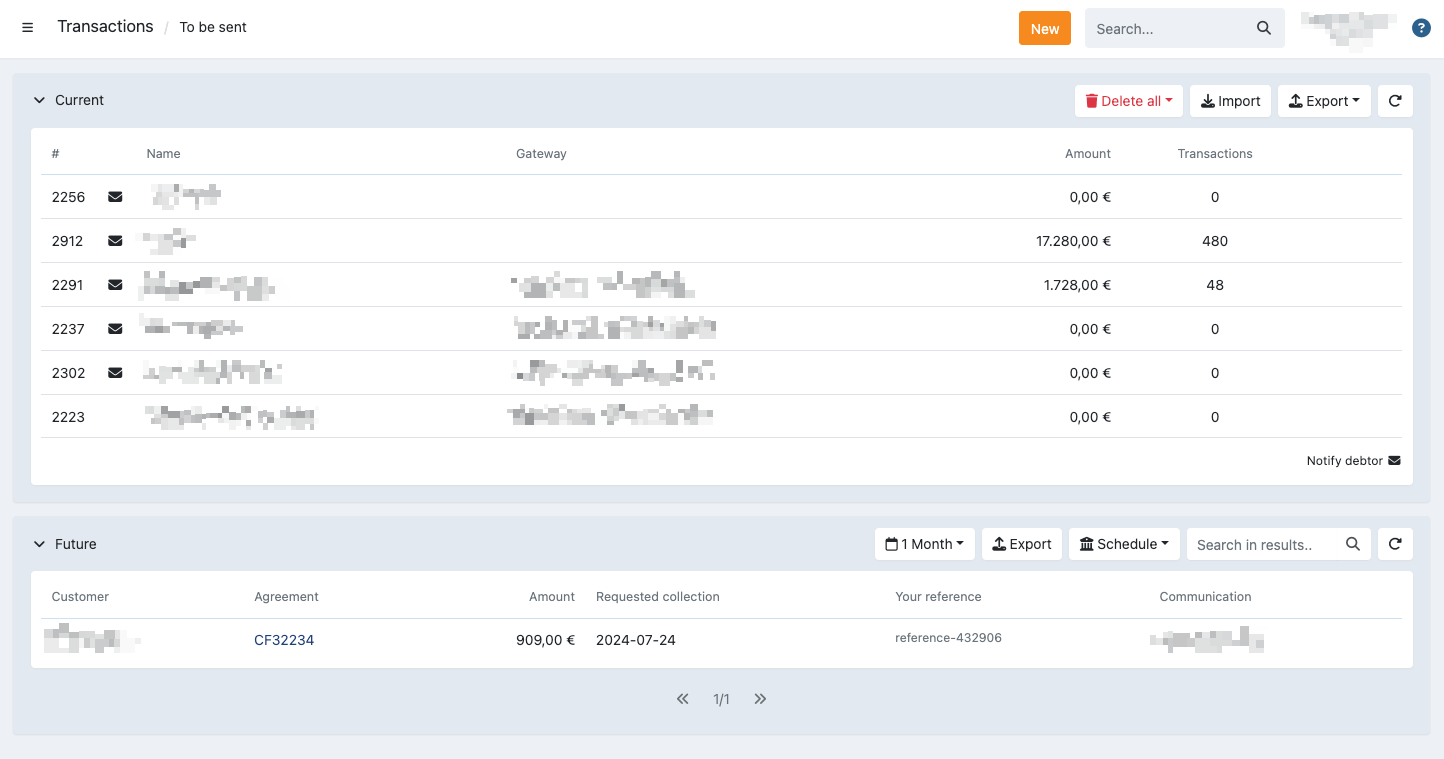Click the blue help question mark icon
The width and height of the screenshot is (1444, 759).
1420,28
